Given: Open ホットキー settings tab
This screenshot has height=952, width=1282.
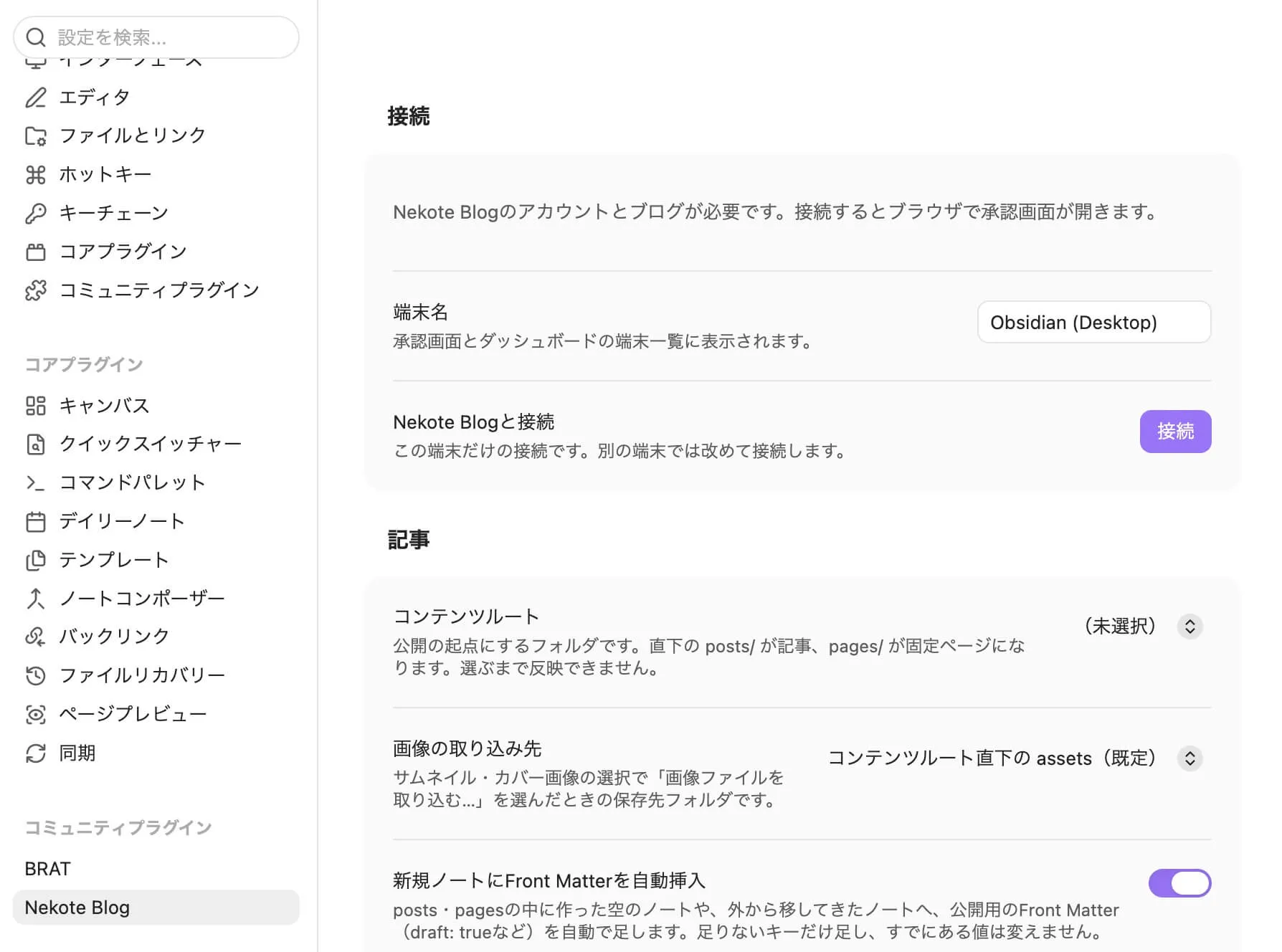Looking at the screenshot, I should pos(156,174).
